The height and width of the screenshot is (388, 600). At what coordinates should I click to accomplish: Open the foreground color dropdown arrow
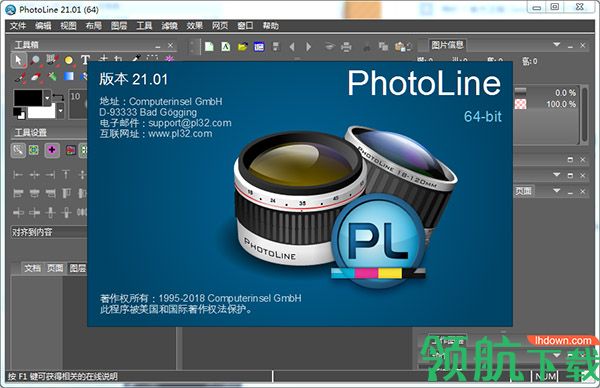tap(47, 98)
